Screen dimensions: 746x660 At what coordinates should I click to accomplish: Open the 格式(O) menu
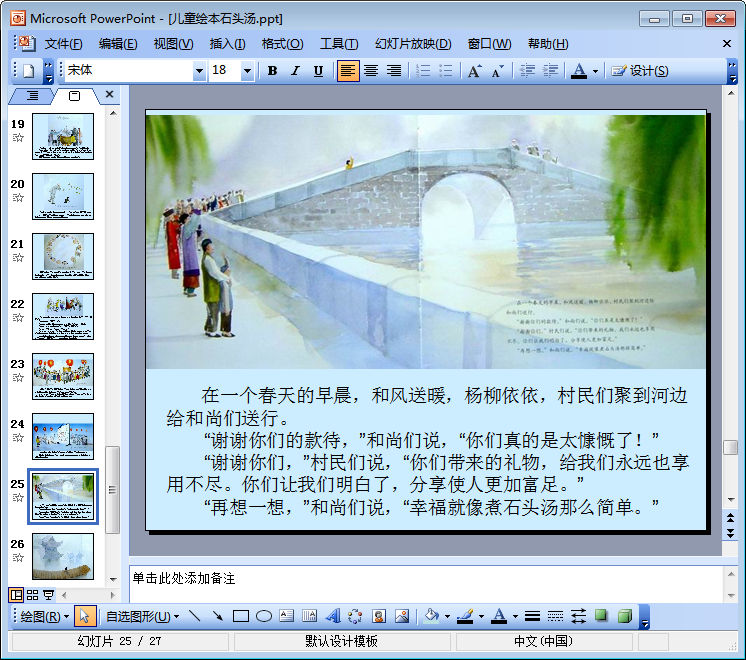pyautogui.click(x=282, y=44)
